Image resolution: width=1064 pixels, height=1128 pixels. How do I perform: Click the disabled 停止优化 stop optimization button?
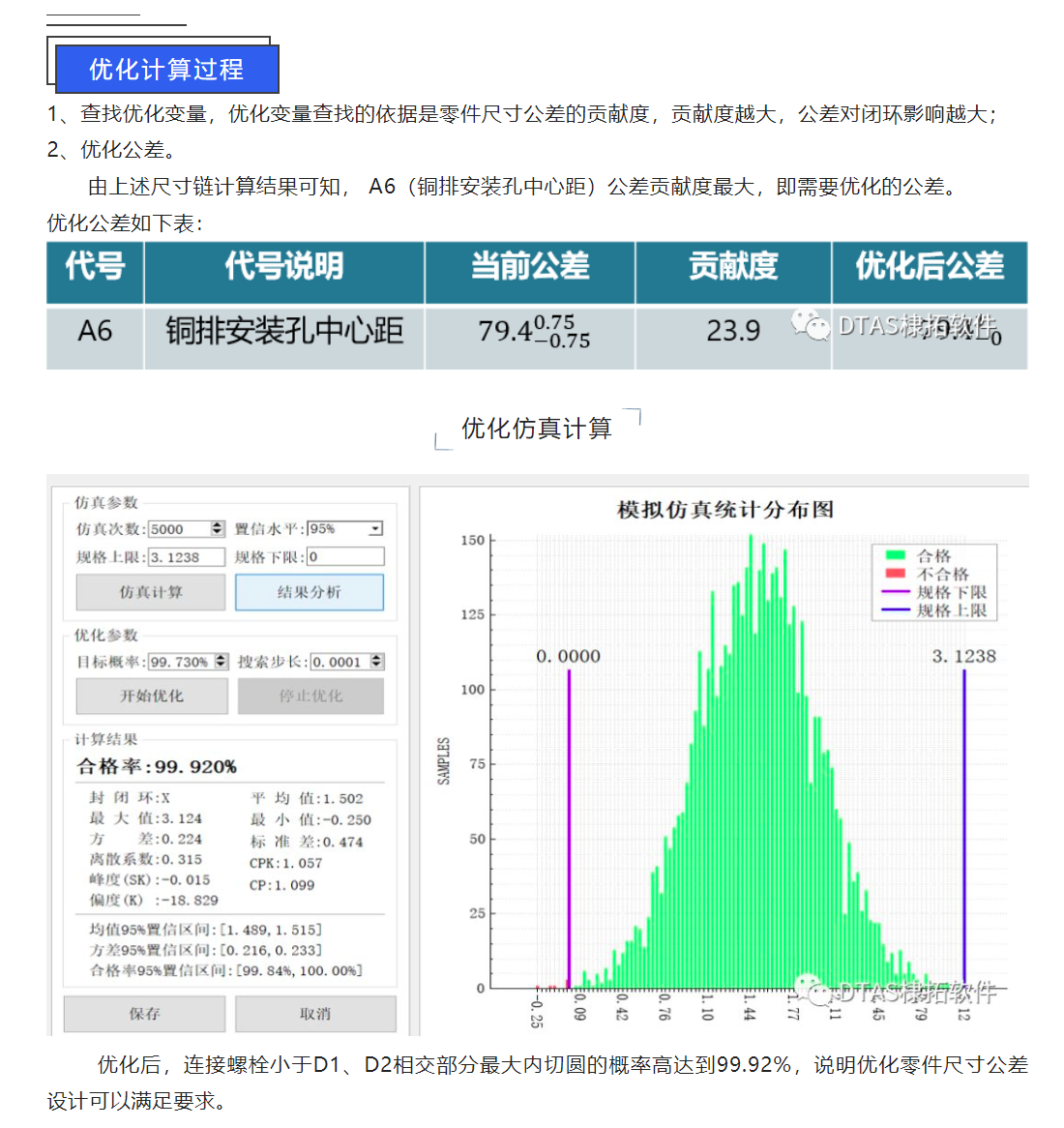pyautogui.click(x=310, y=696)
